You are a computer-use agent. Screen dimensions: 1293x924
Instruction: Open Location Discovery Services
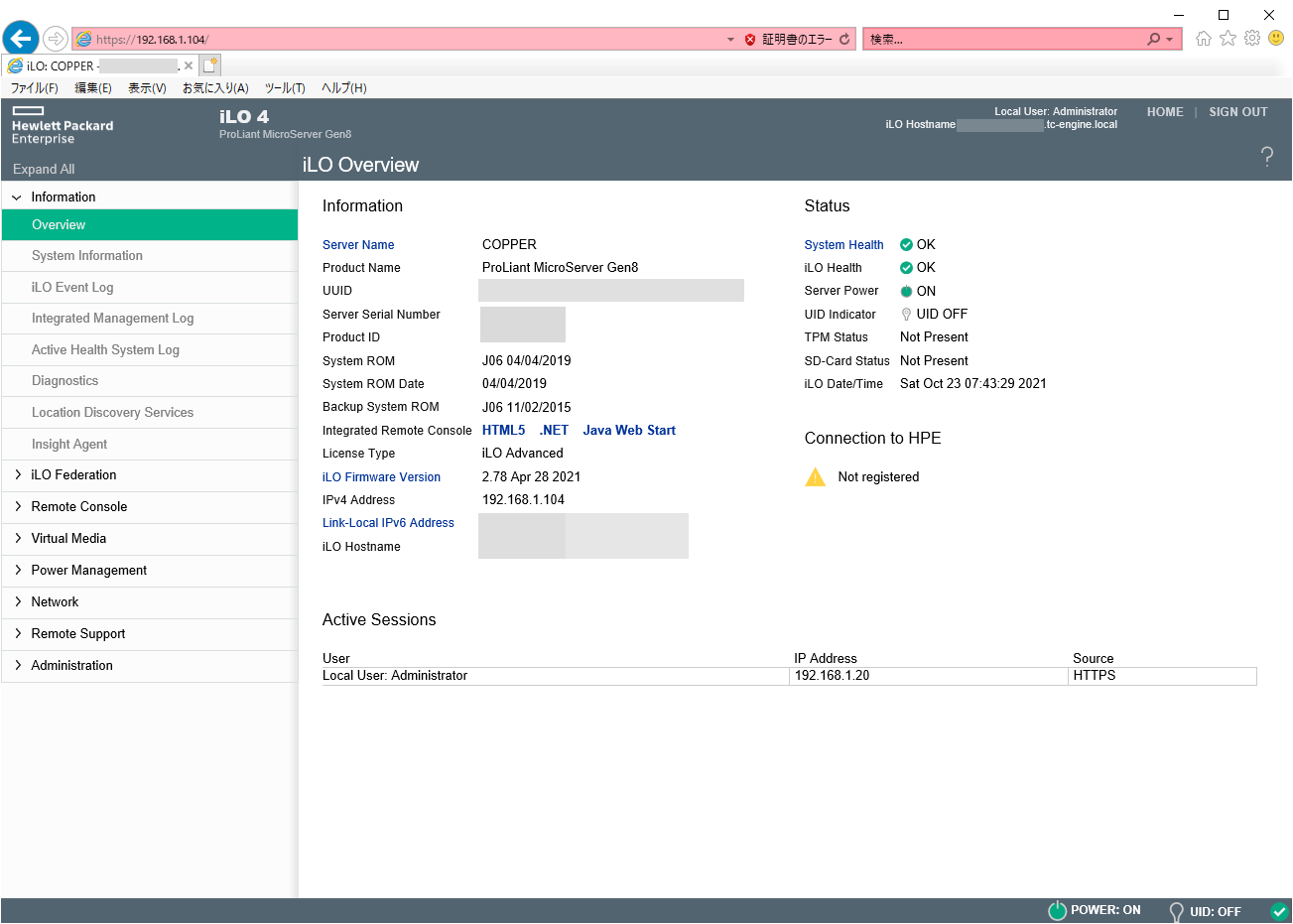[x=150, y=413]
